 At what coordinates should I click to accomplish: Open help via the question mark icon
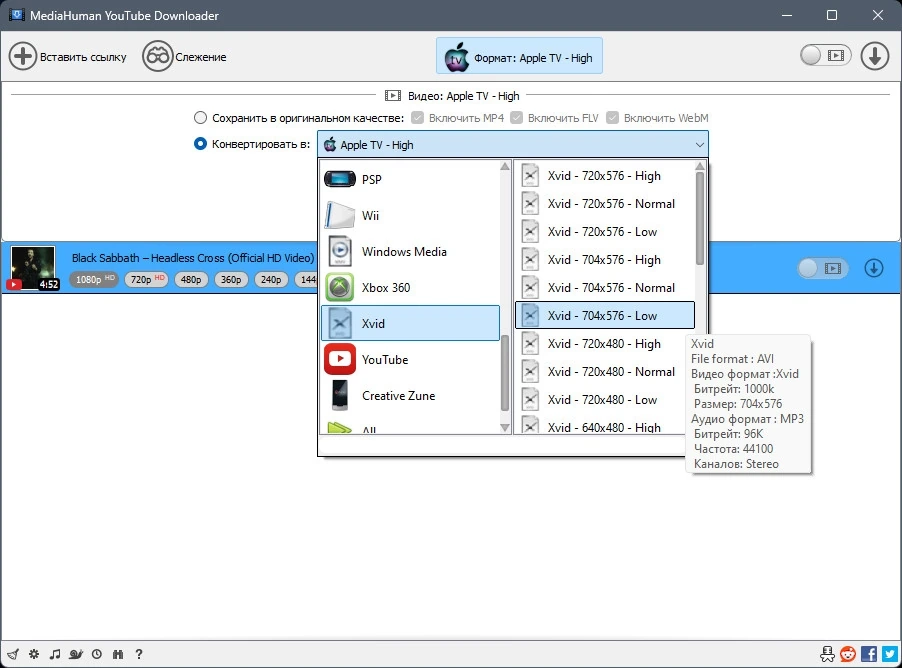click(x=139, y=654)
